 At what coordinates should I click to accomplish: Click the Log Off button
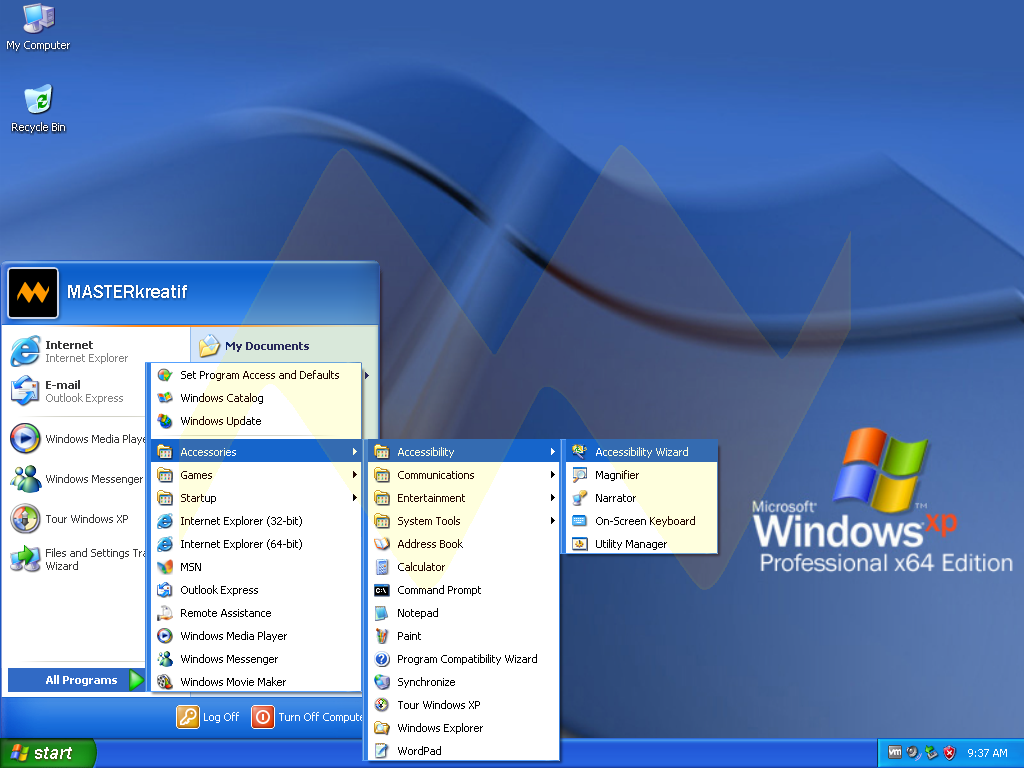208,717
